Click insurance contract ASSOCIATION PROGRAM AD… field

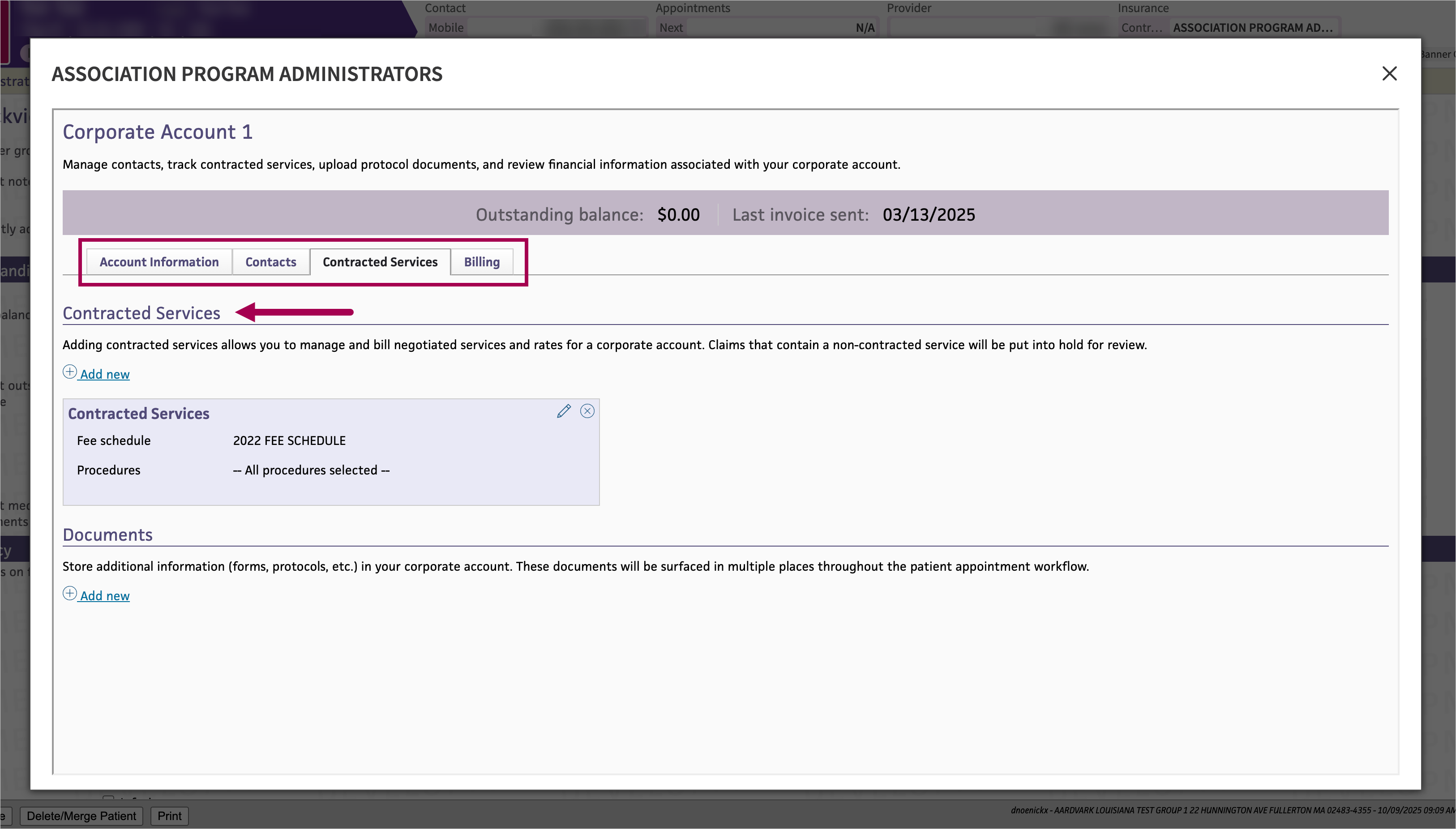(1252, 27)
